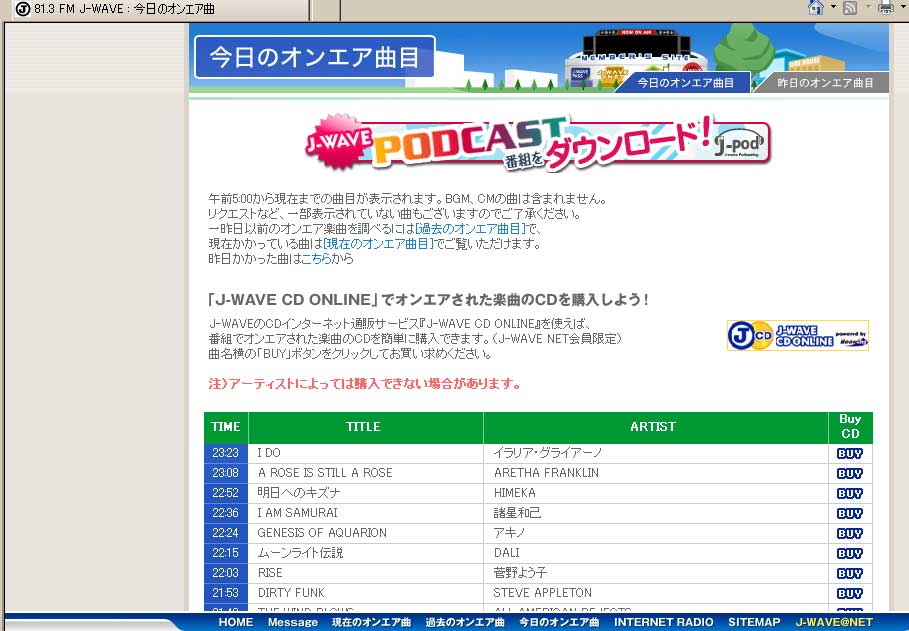Click song title RISE
Image resolution: width=909 pixels, height=631 pixels.
(270, 573)
